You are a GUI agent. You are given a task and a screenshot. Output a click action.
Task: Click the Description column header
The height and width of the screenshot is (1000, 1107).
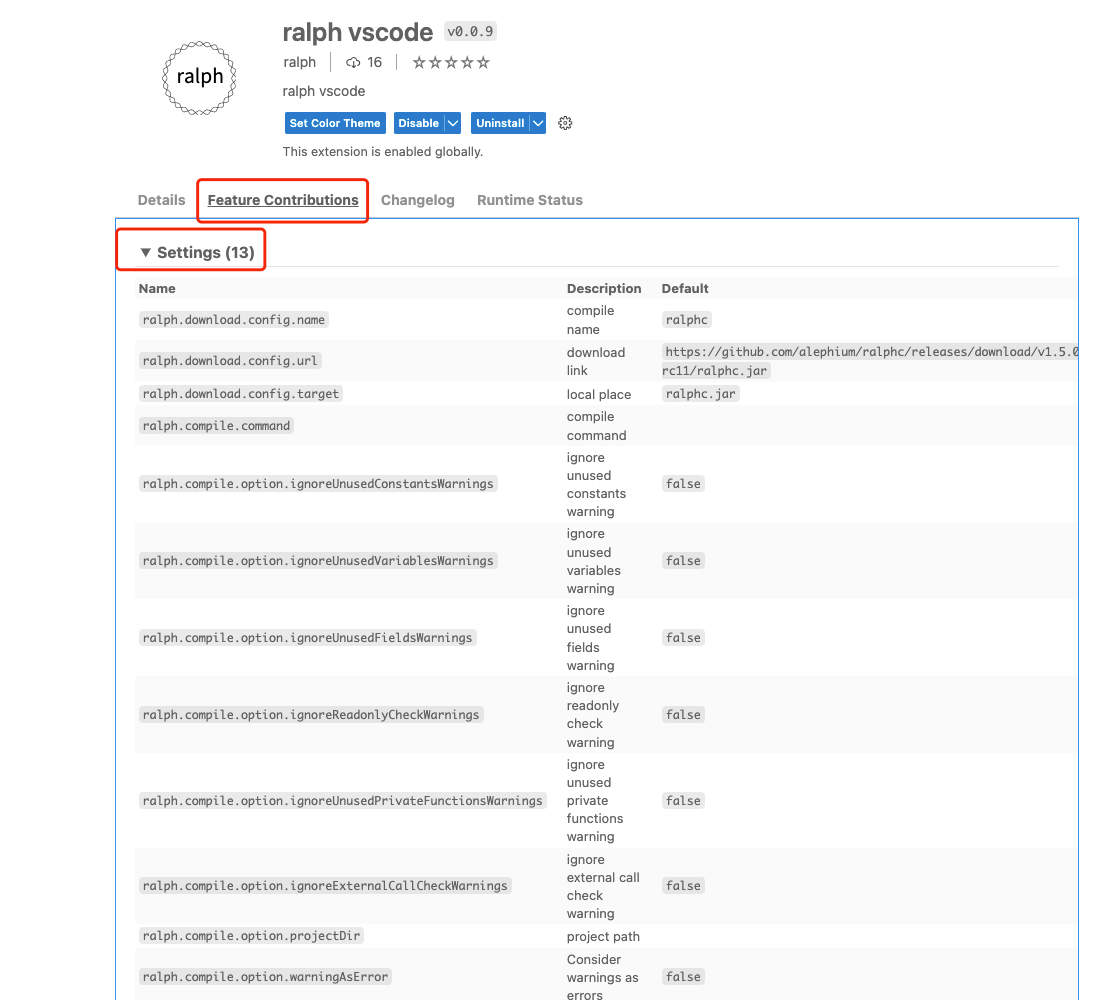(x=604, y=288)
